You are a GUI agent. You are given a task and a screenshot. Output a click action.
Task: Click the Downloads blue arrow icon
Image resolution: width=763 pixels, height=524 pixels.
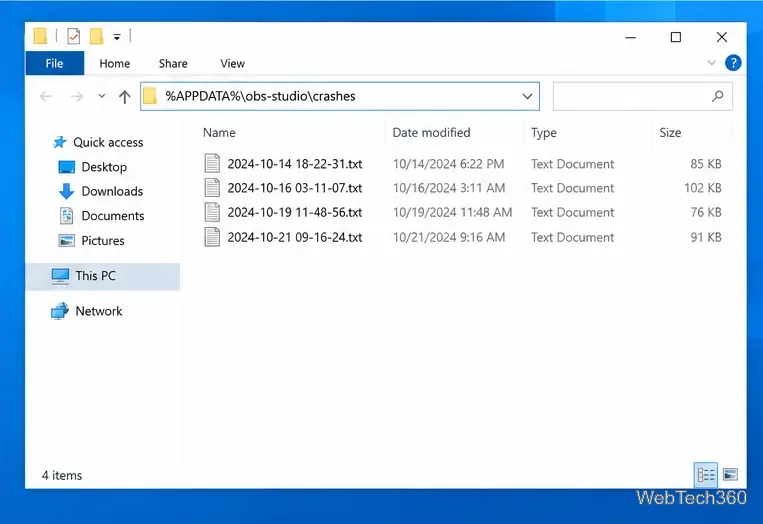67,191
